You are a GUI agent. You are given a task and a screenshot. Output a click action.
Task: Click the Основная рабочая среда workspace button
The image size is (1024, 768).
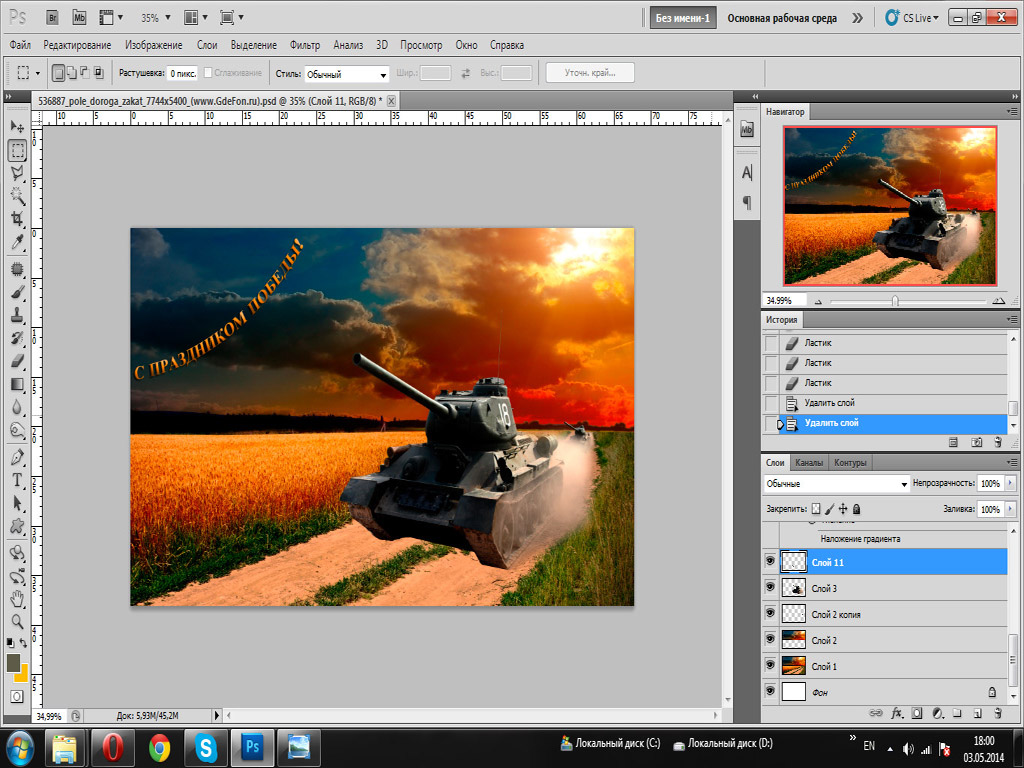pos(781,18)
